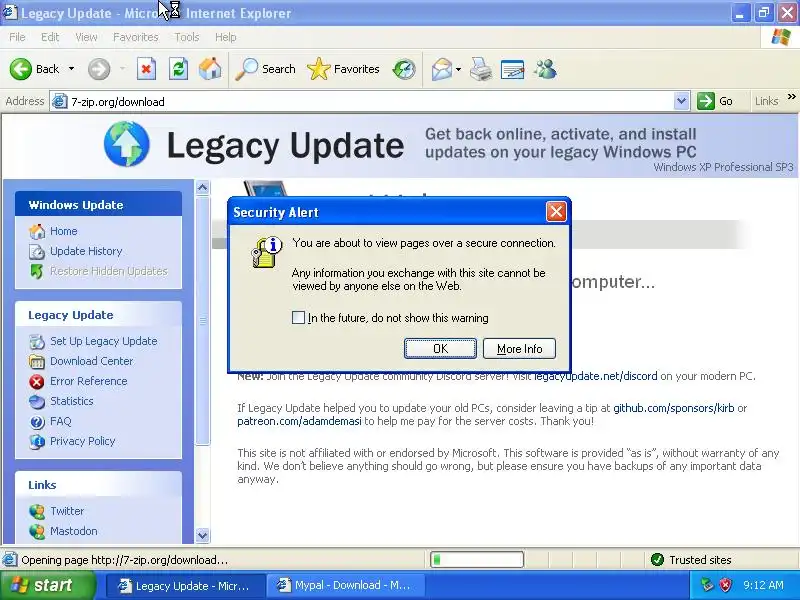Click the Edit page toolbar icon
The height and width of the screenshot is (600, 800).
tap(512, 69)
